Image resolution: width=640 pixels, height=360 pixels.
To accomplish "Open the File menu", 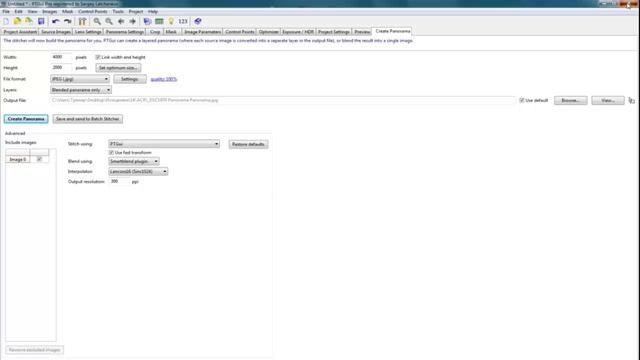I will coord(6,11).
